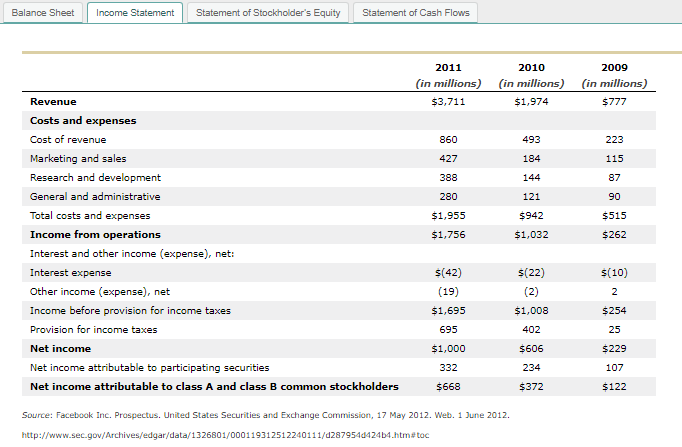This screenshot has width=682, height=447.
Task: Select common stockholders net income $668
Action: (x=448, y=387)
